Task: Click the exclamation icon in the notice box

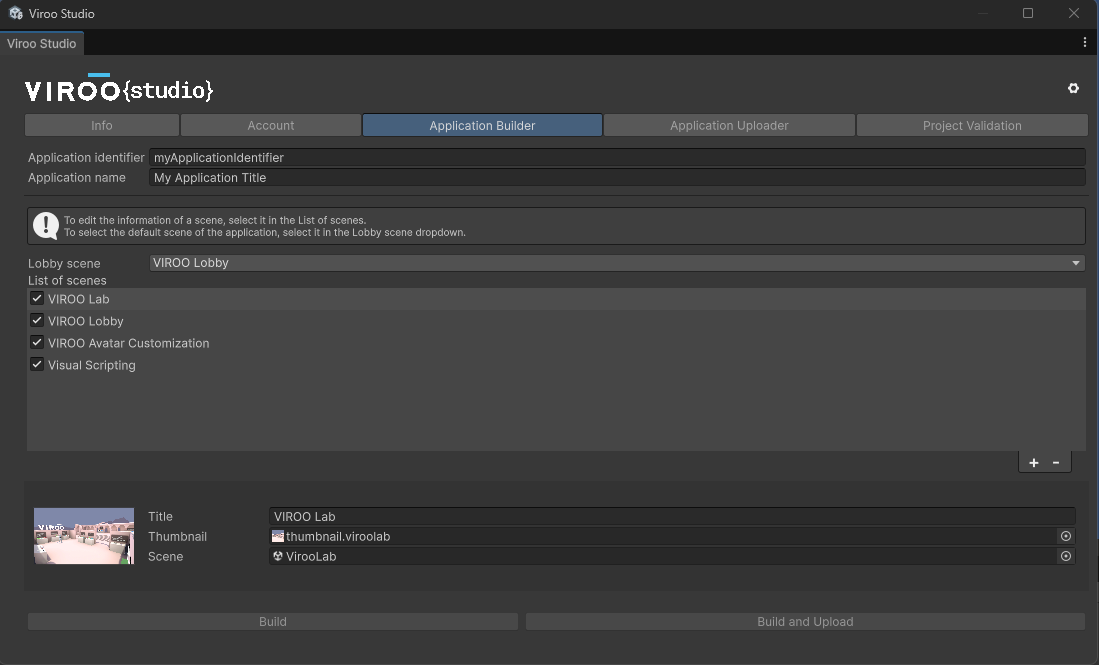Action: point(46,225)
